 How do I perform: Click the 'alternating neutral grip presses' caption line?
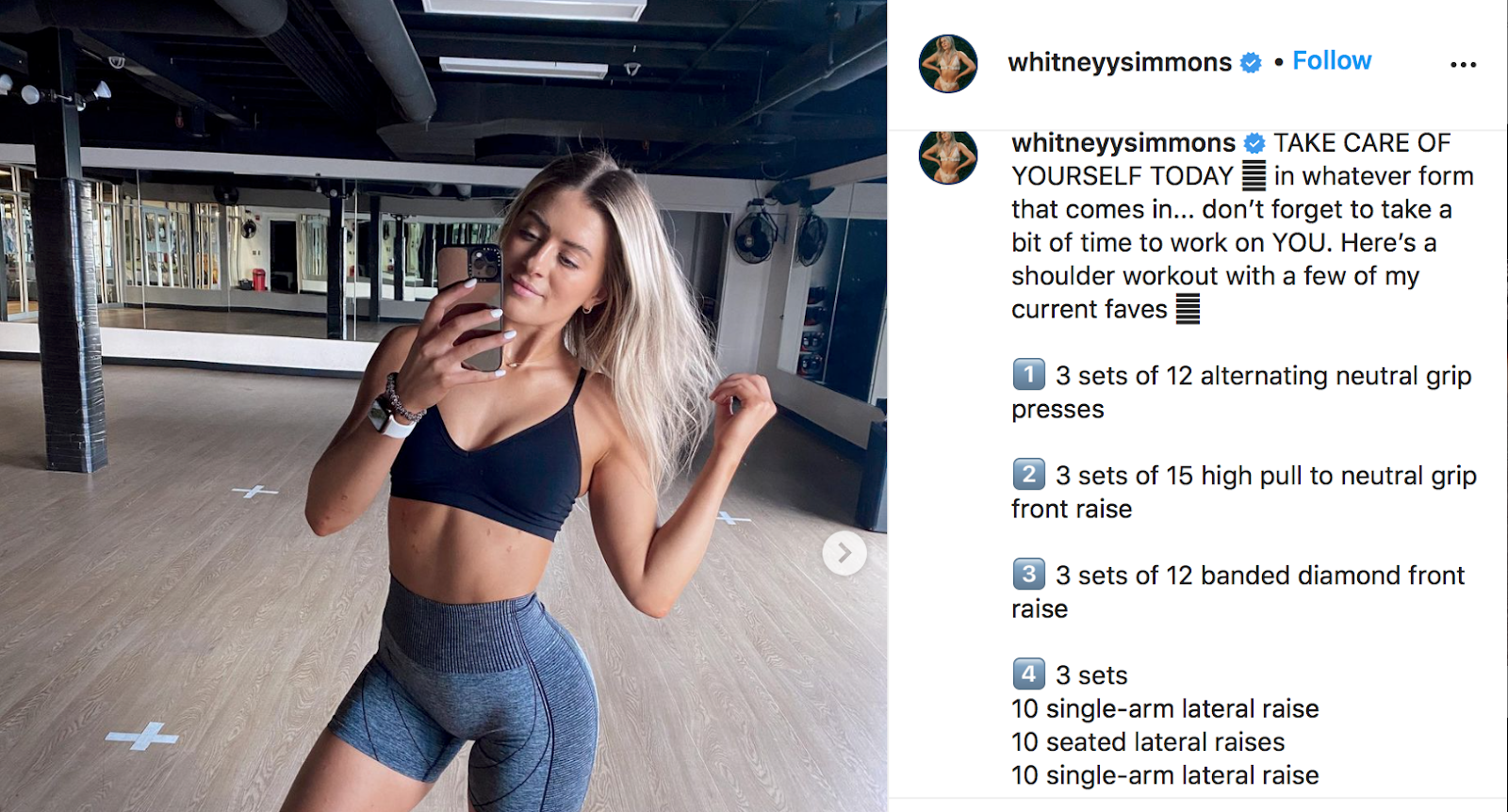click(x=1241, y=392)
